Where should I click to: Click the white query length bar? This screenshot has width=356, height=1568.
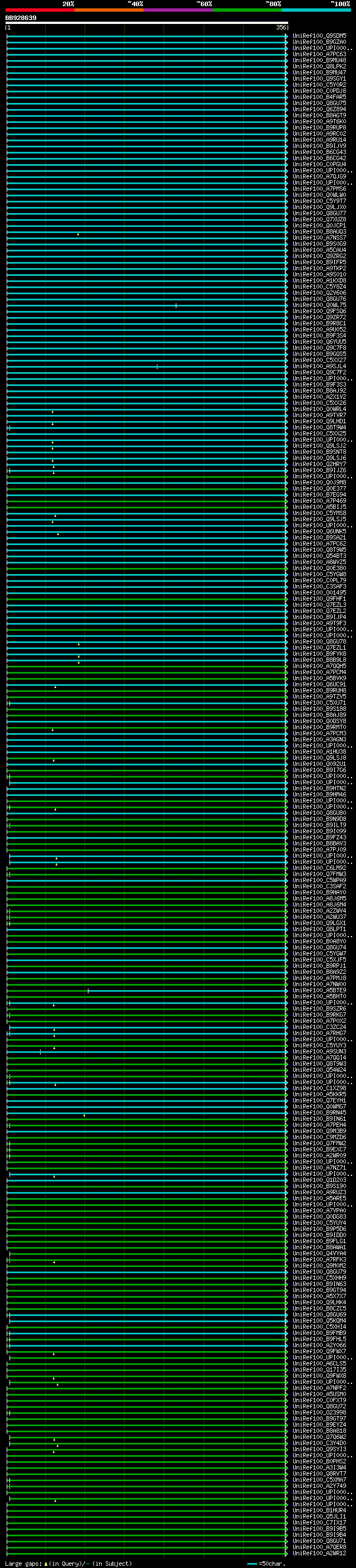tap(147, 22)
